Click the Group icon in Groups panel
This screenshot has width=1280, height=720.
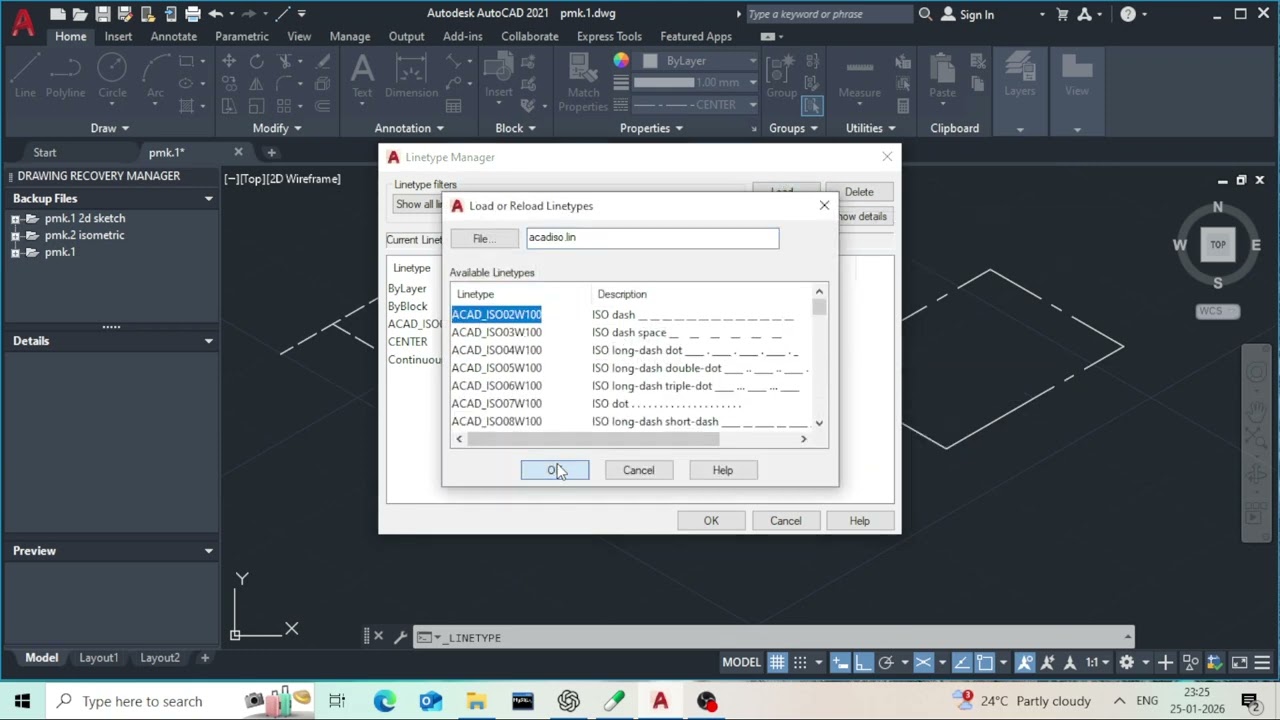781,76
